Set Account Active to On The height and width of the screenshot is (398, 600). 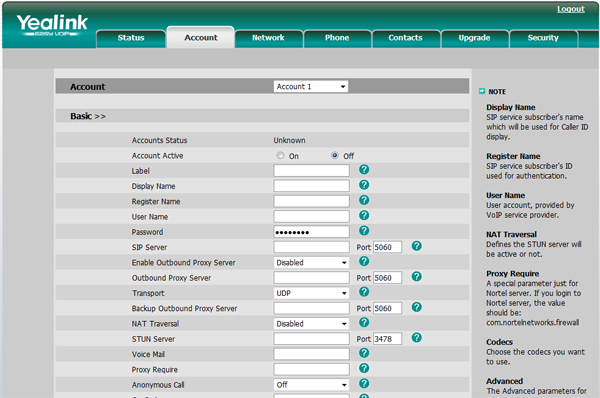click(x=280, y=155)
